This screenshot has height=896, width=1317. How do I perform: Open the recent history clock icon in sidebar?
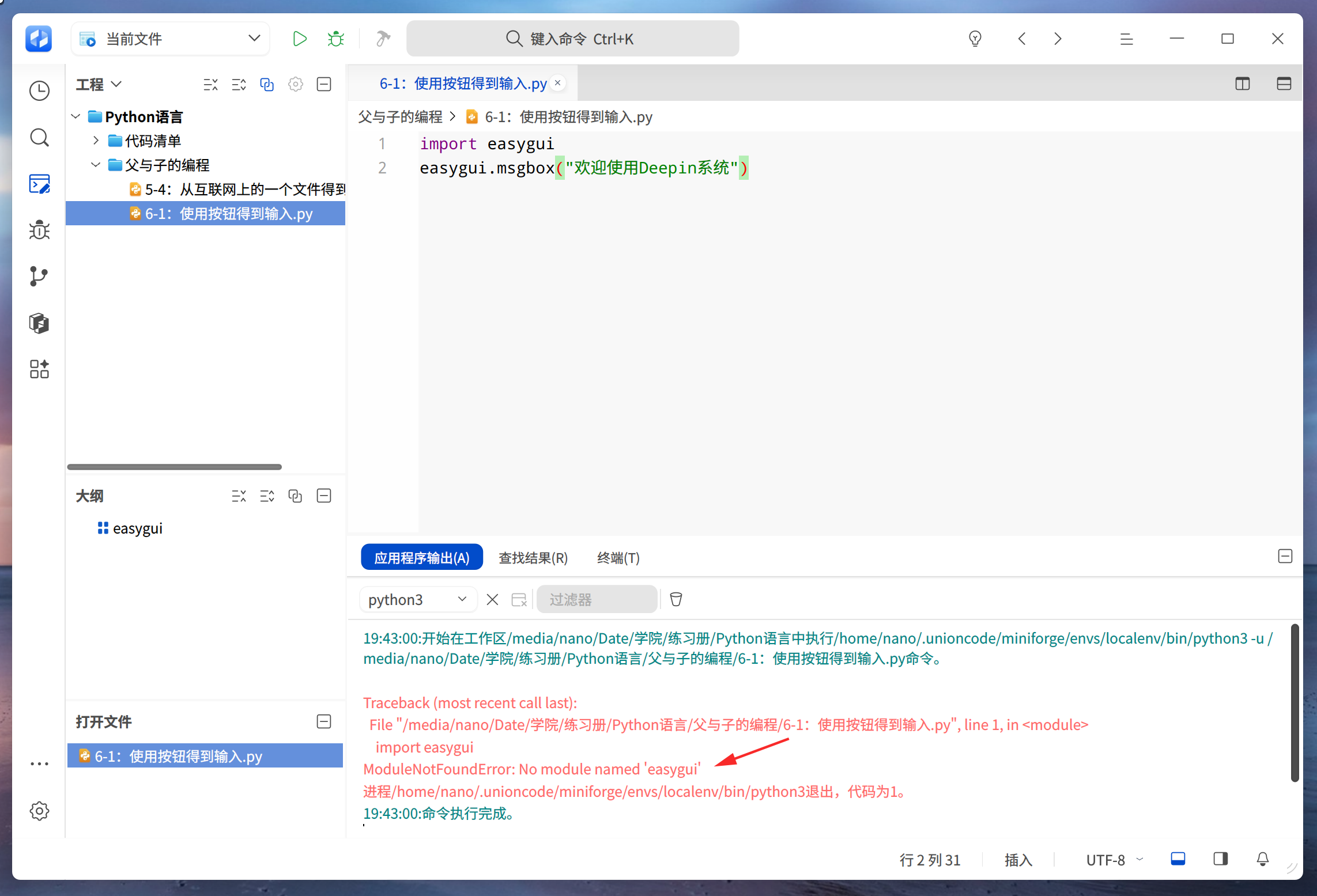[39, 91]
